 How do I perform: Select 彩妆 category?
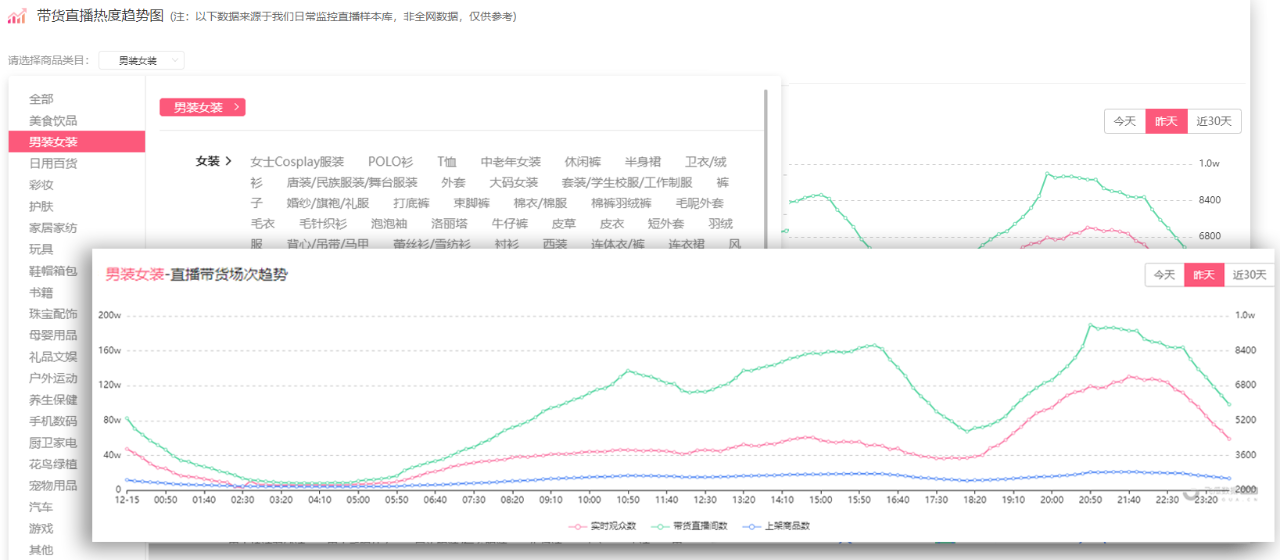pyautogui.click(x=41, y=185)
